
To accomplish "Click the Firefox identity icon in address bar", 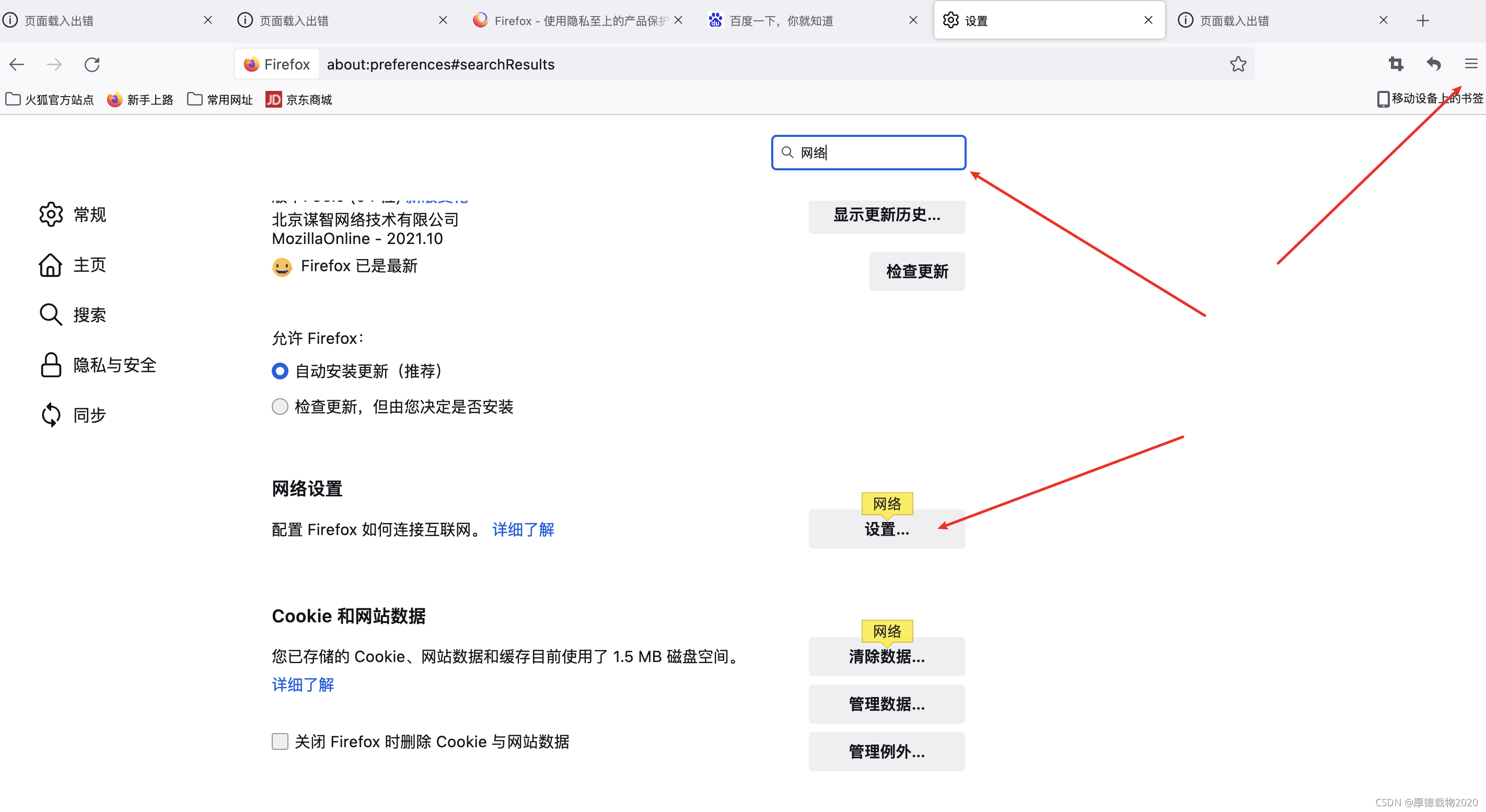I will (277, 64).
